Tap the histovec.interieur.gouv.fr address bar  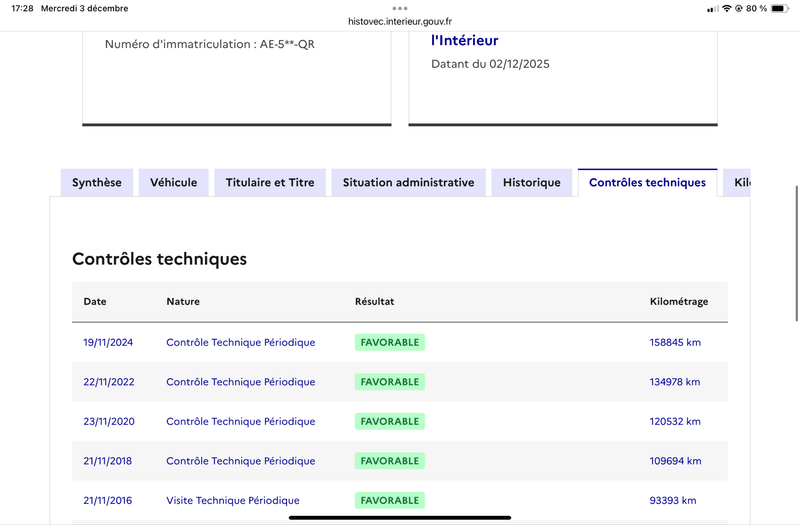coord(400,20)
